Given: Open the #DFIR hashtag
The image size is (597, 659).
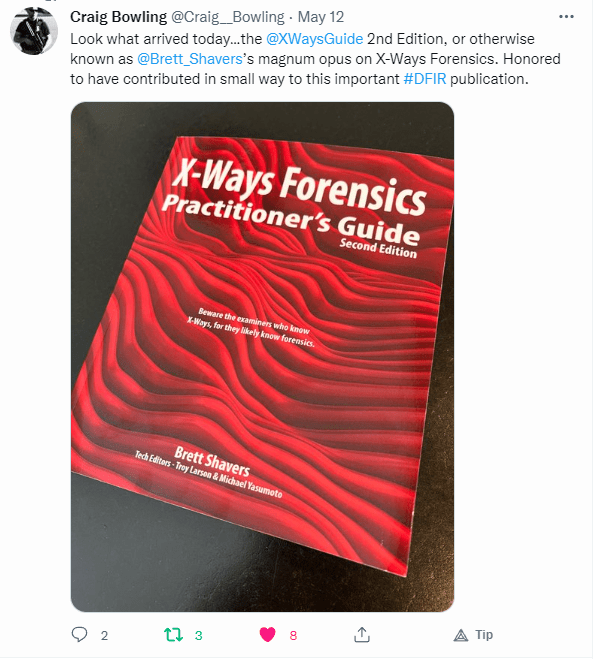Looking at the screenshot, I should coord(425,79).
